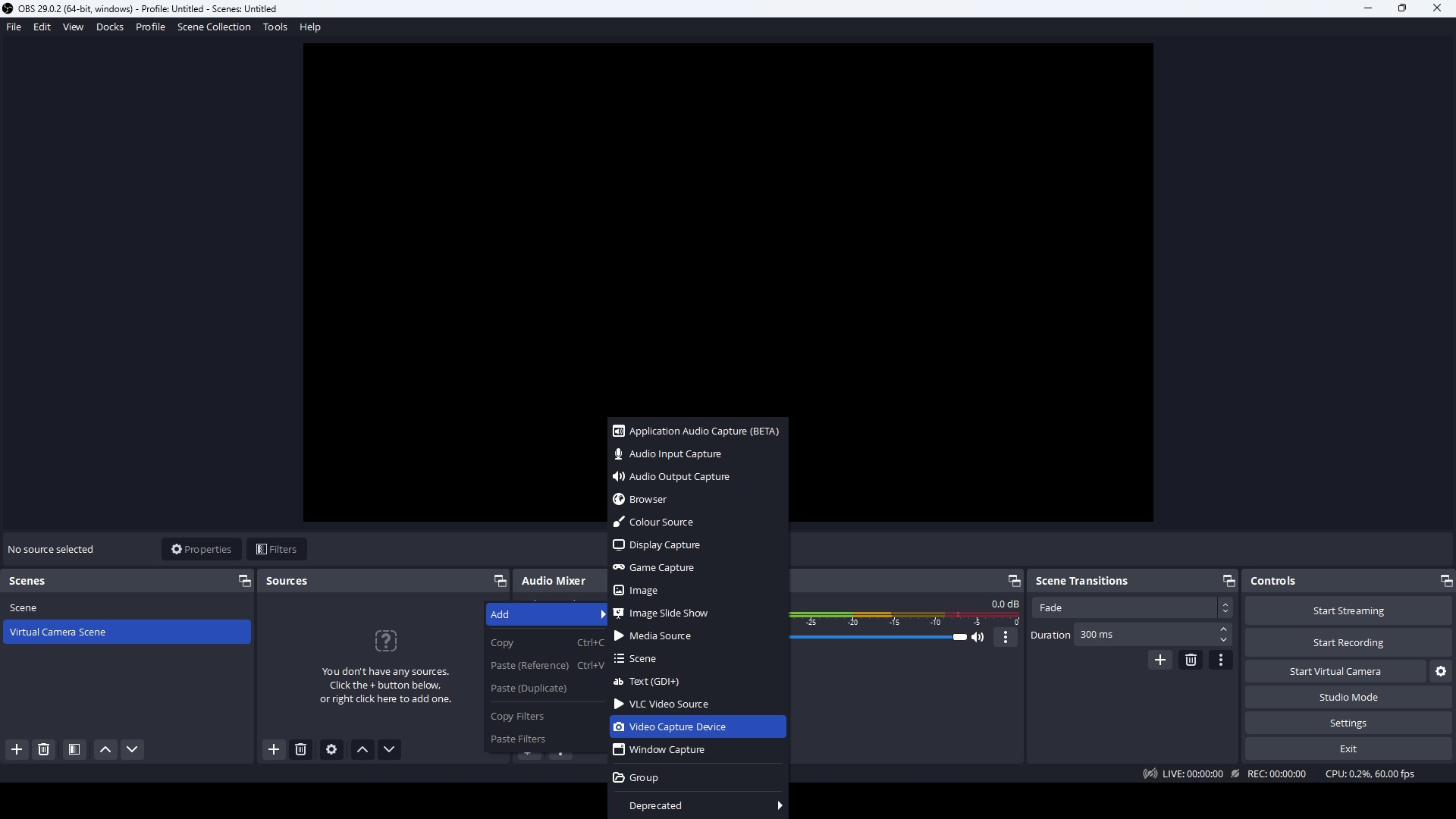Click the audio volume slider handle
The height and width of the screenshot is (819, 1456).
(x=960, y=637)
